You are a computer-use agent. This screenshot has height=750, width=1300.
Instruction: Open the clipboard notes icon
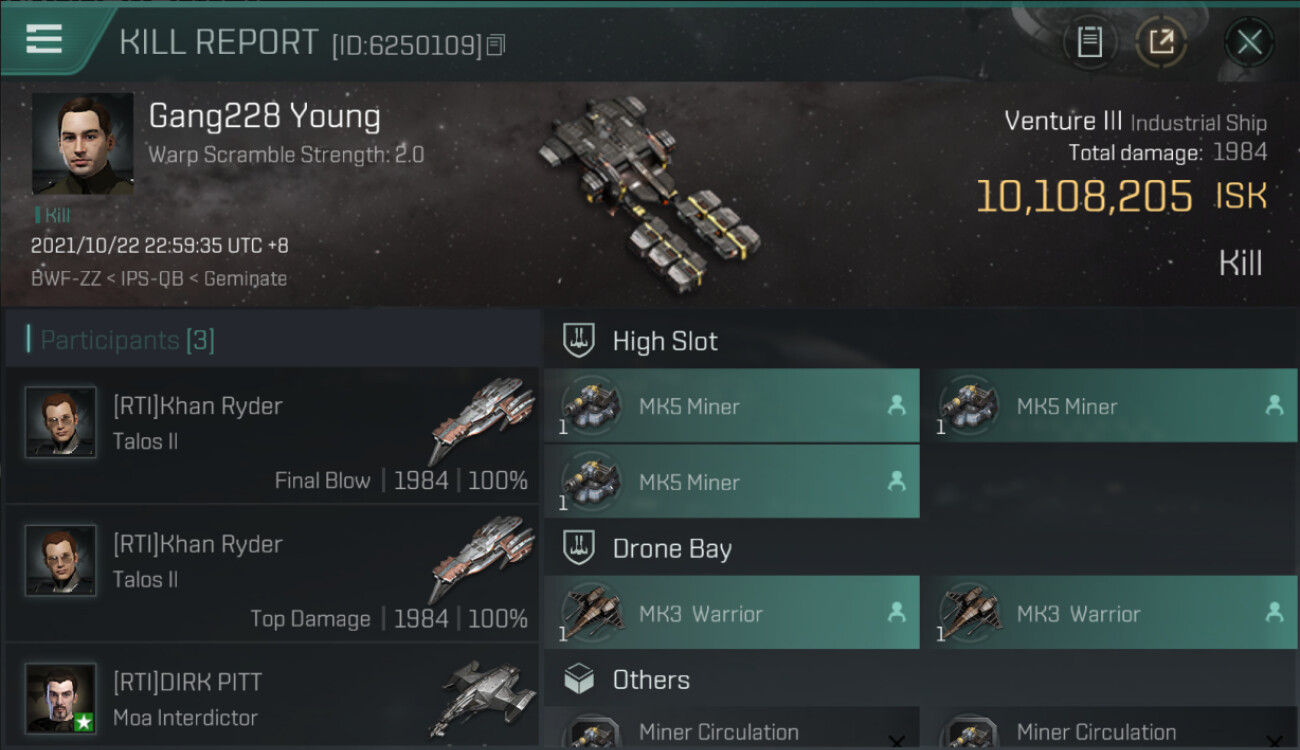(1089, 42)
